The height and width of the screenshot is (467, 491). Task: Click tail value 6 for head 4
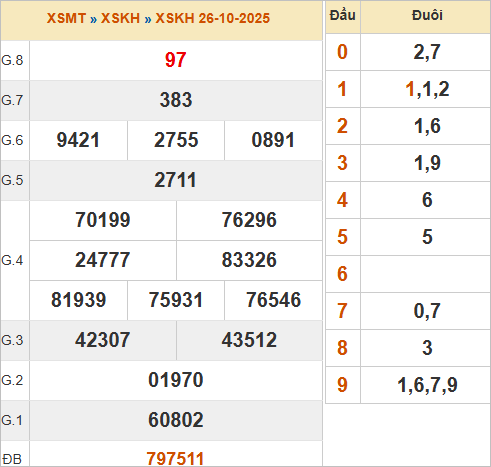coord(427,200)
